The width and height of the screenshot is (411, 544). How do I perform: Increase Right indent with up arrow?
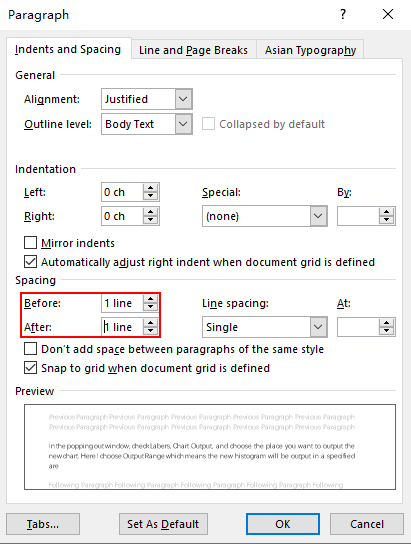(x=151, y=212)
